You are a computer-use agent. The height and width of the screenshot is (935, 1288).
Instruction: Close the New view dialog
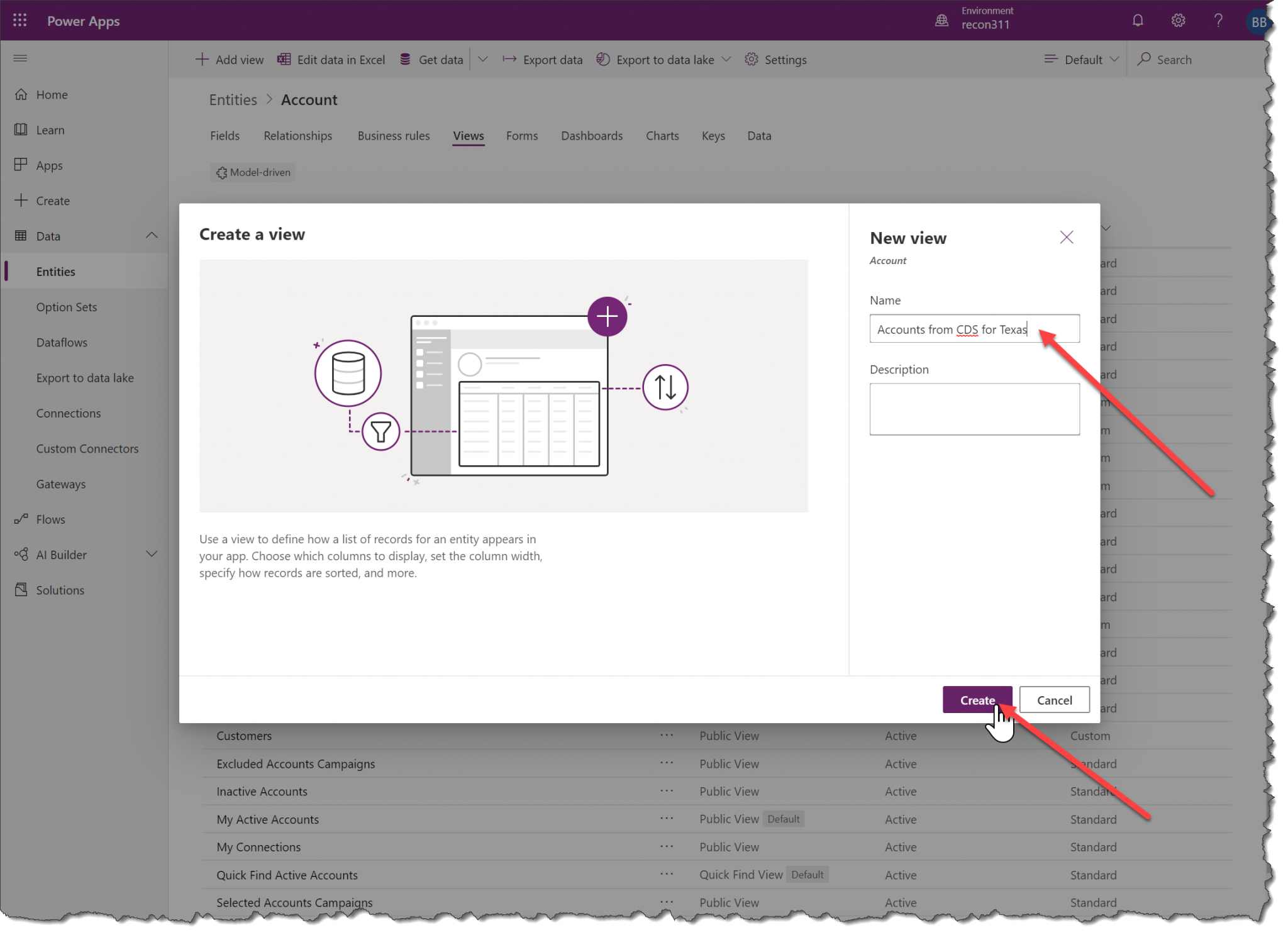(x=1066, y=237)
